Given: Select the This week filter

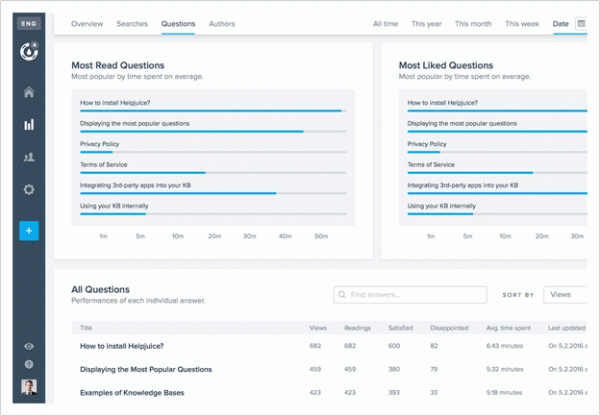Looking at the screenshot, I should [522, 22].
